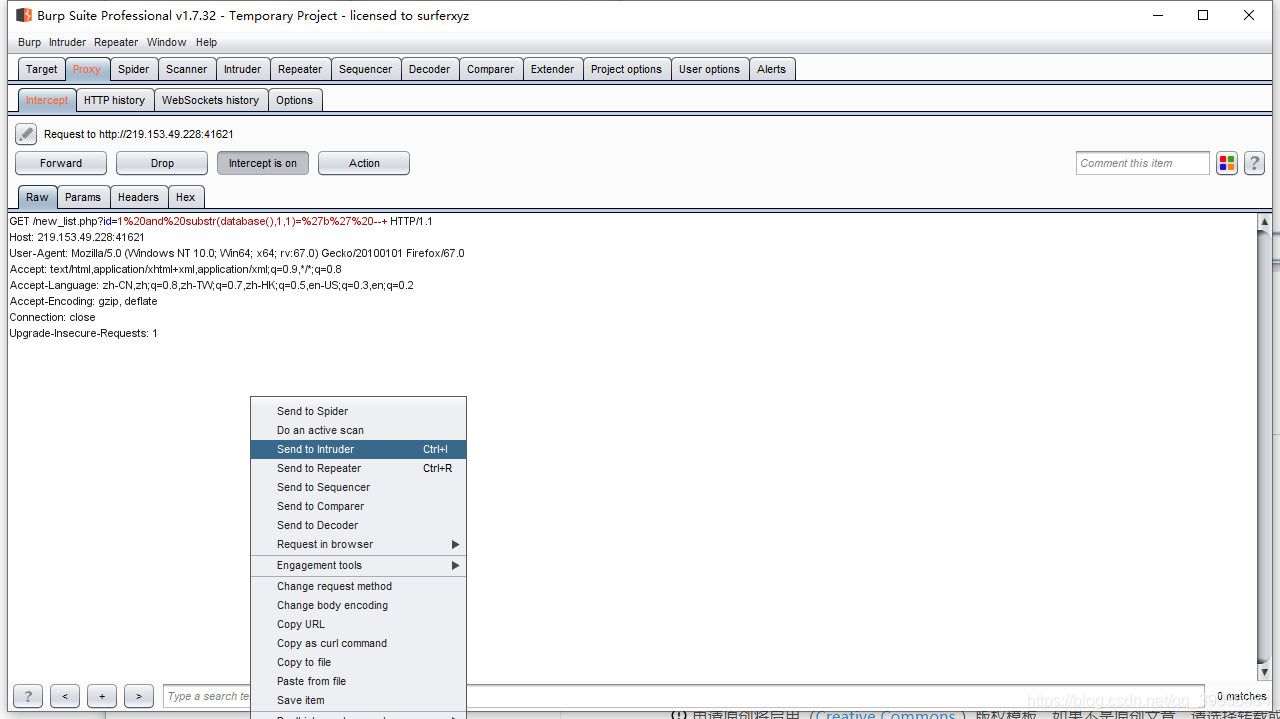Switch to the Intruder main tab

[x=242, y=69]
